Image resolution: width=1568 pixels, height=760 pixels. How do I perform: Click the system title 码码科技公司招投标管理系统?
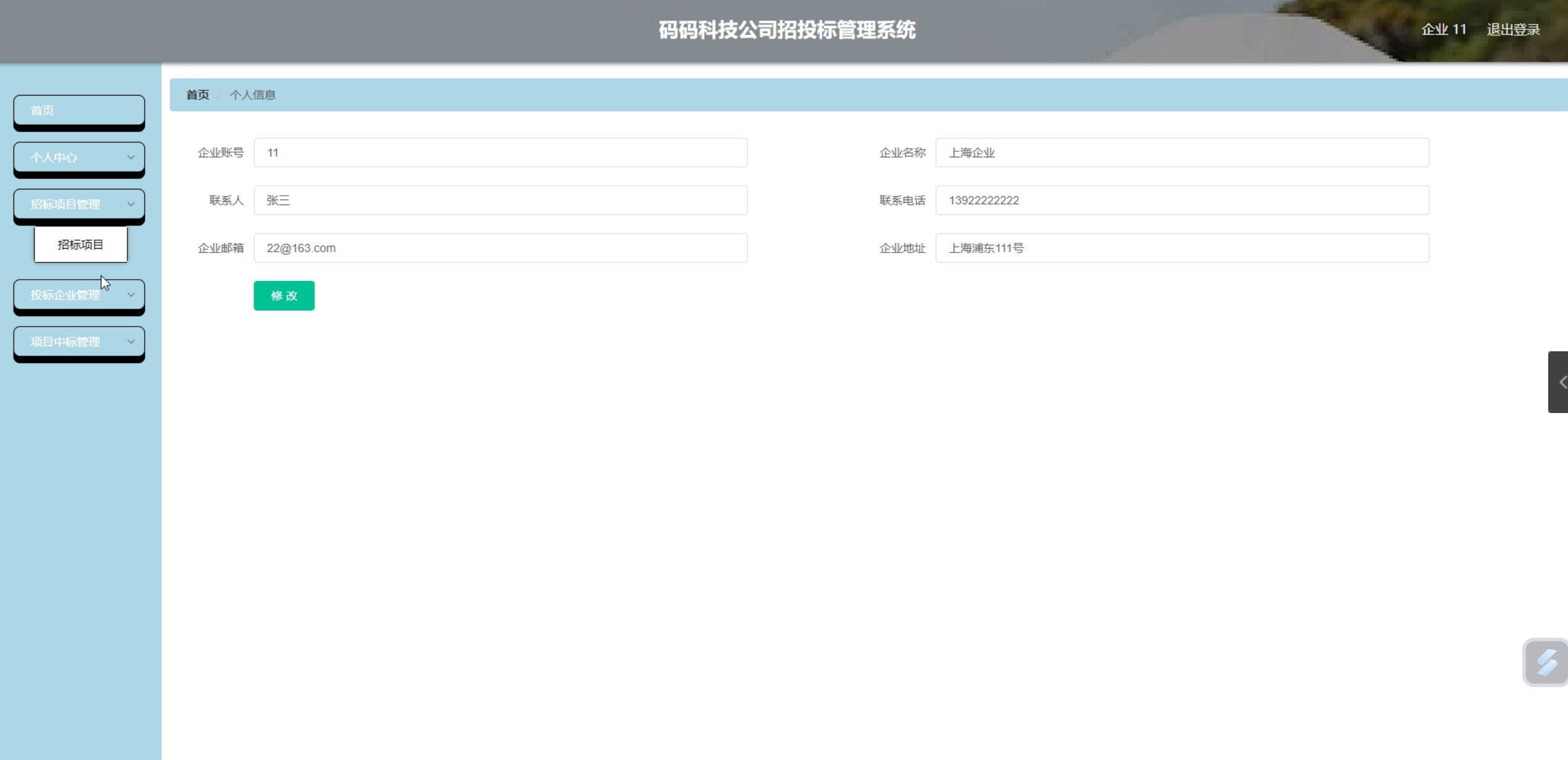(787, 30)
